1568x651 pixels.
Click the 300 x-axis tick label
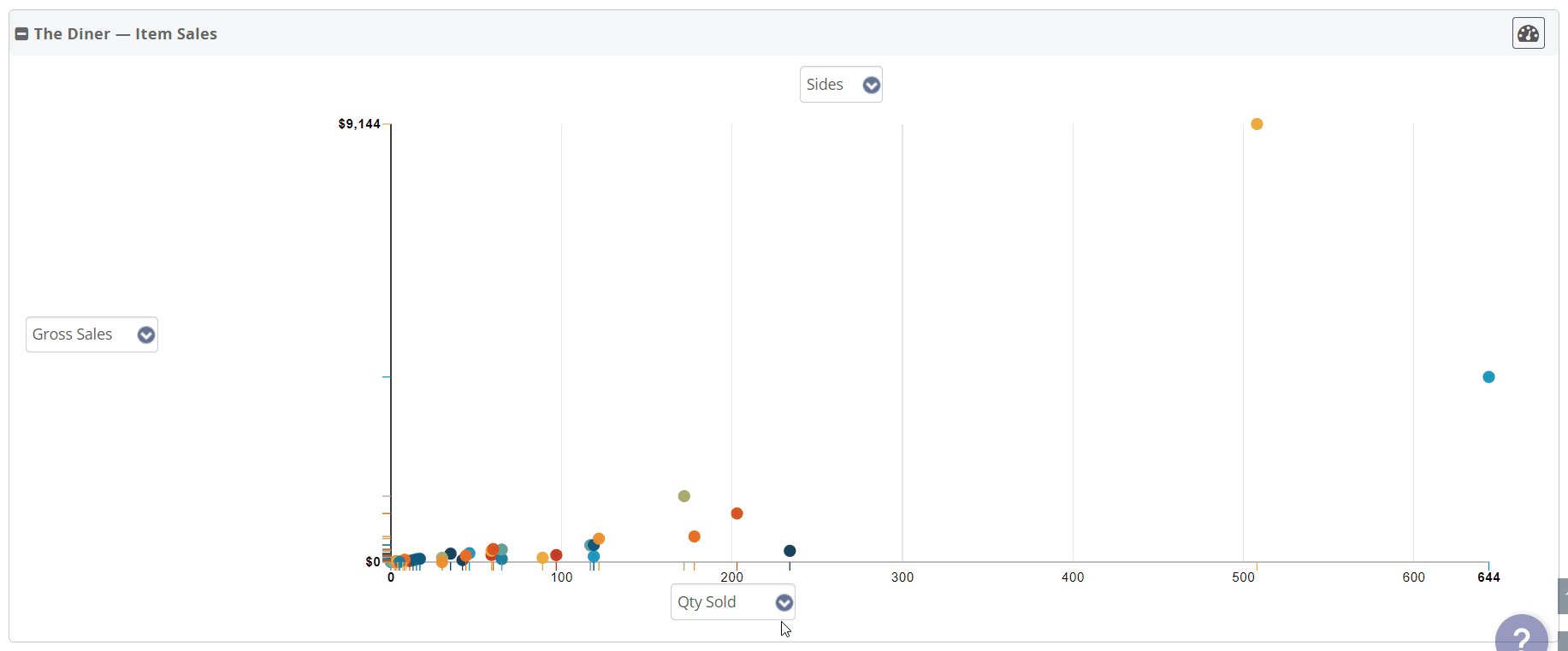(902, 577)
